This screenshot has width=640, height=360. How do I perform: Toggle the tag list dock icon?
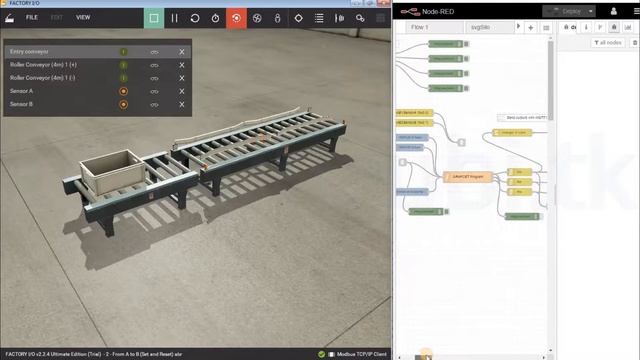[319, 18]
